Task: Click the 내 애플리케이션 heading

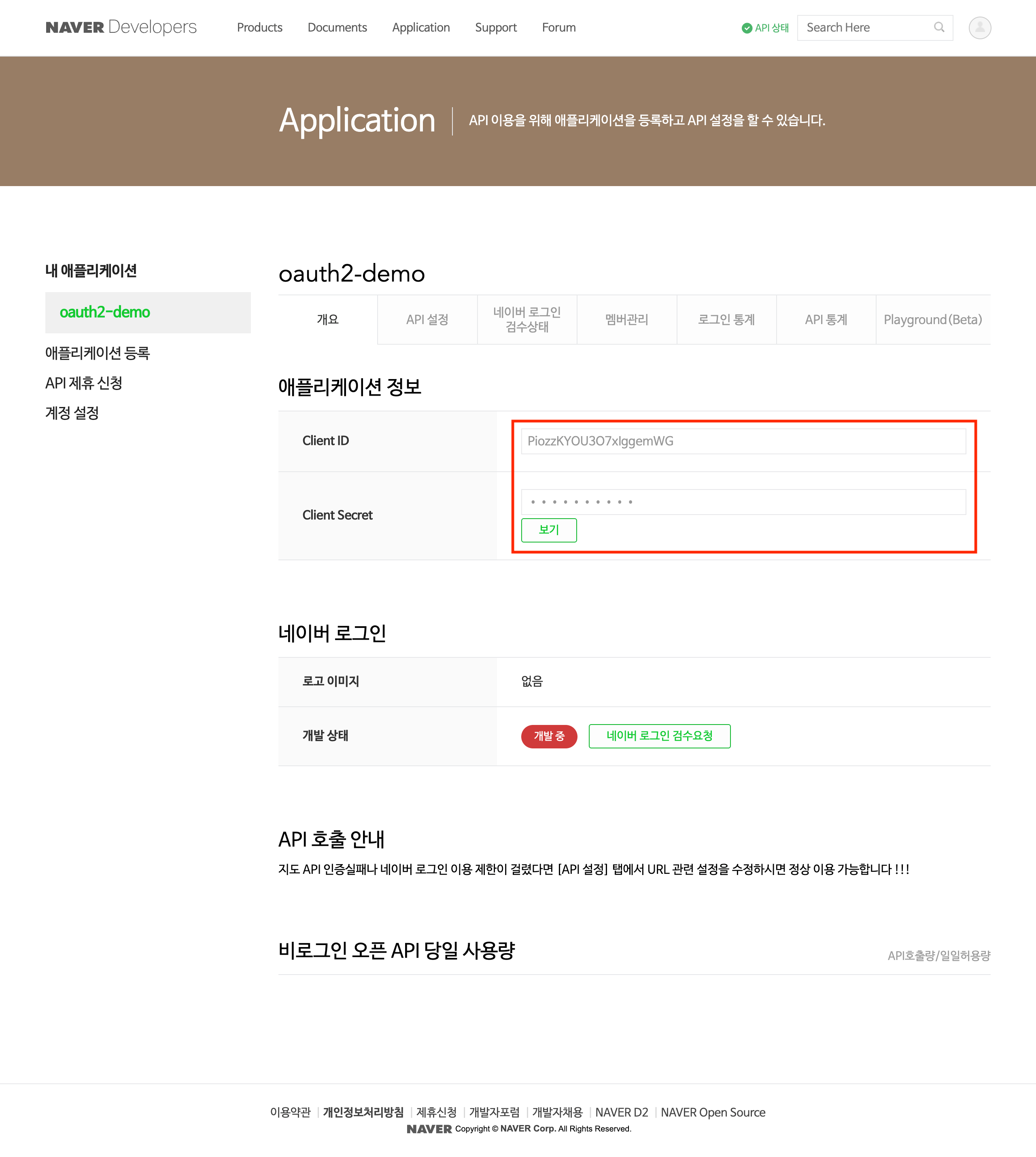Action: click(x=91, y=270)
